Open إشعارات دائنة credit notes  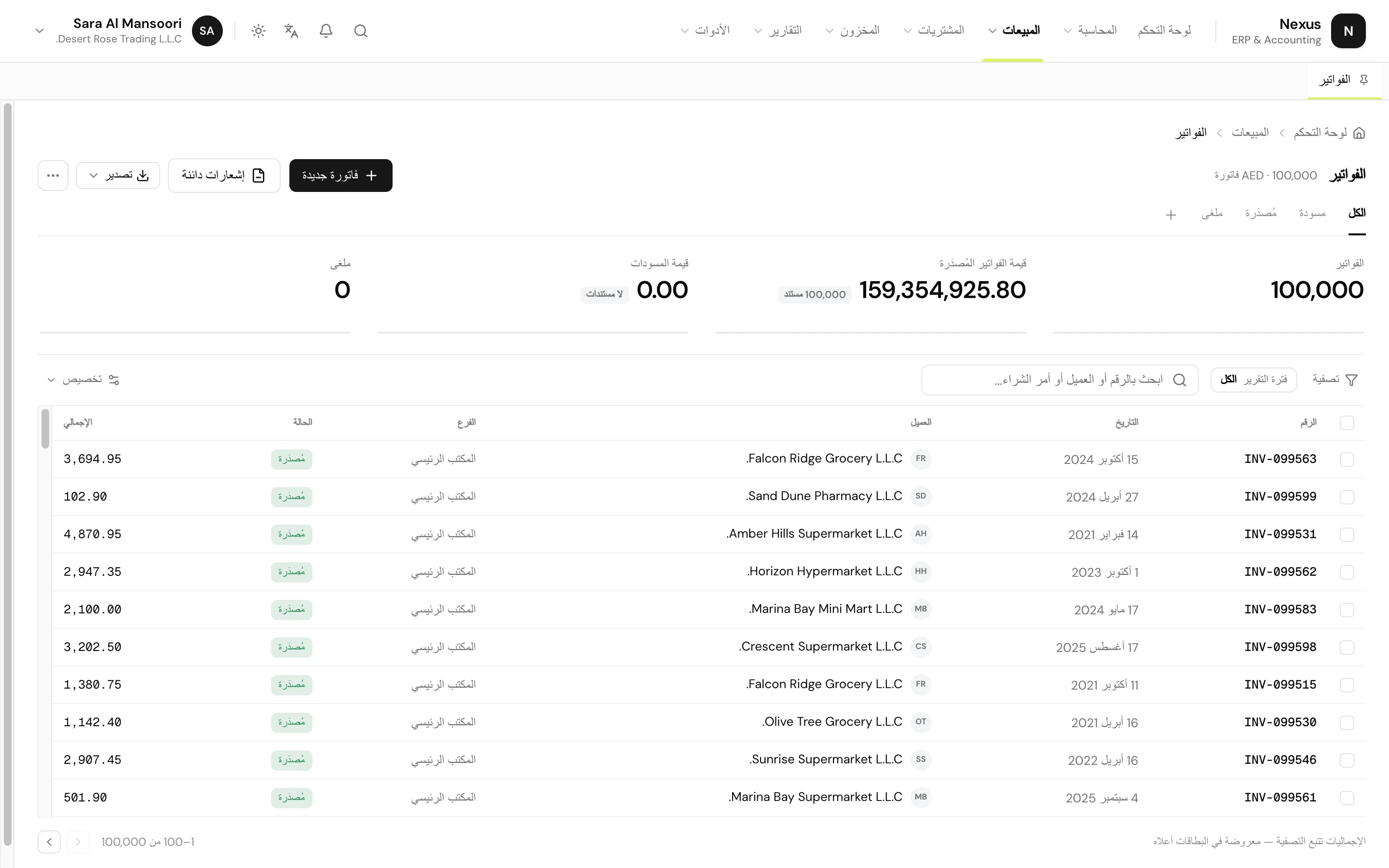(x=224, y=176)
